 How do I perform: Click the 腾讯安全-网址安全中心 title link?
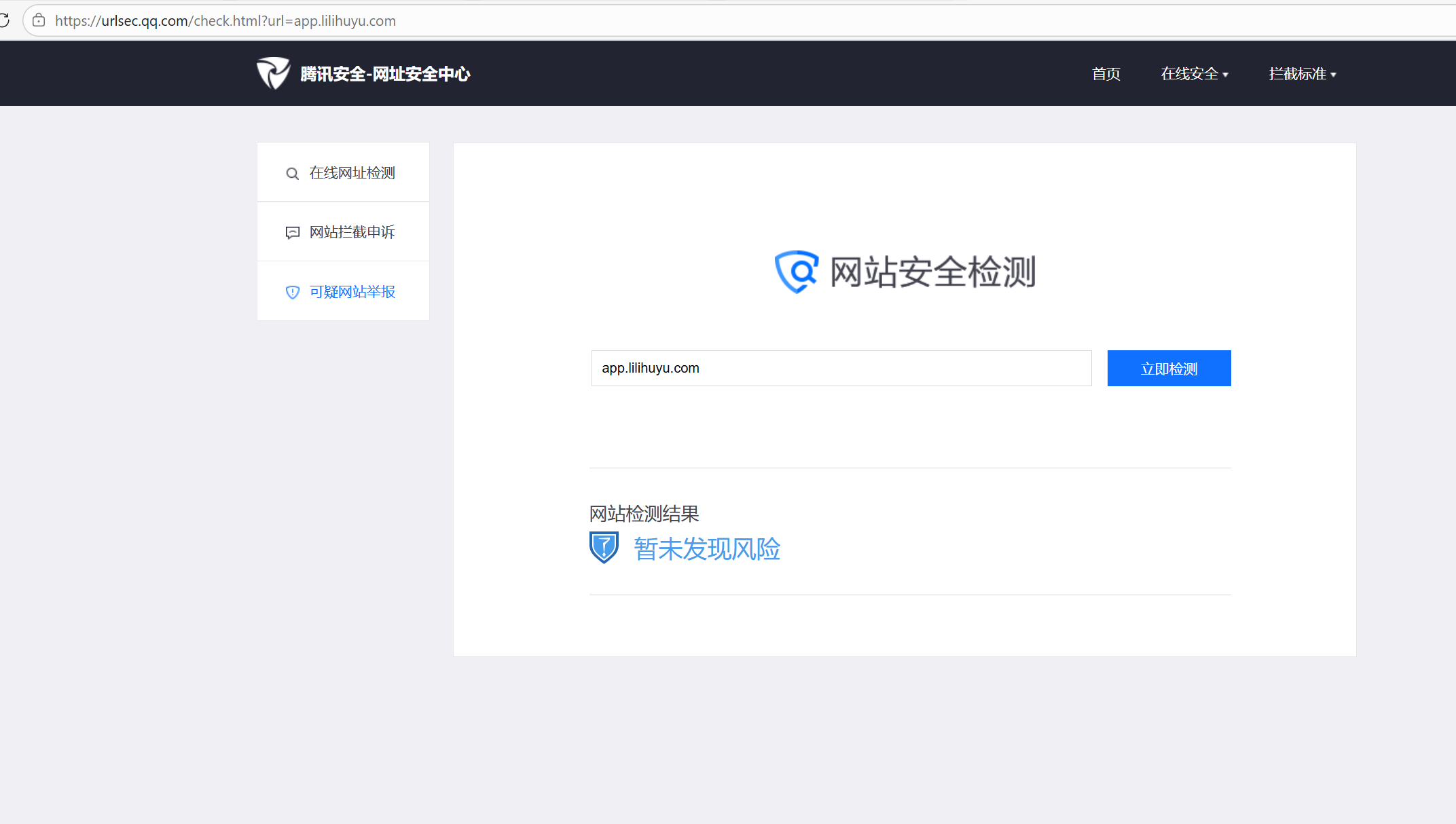point(385,74)
